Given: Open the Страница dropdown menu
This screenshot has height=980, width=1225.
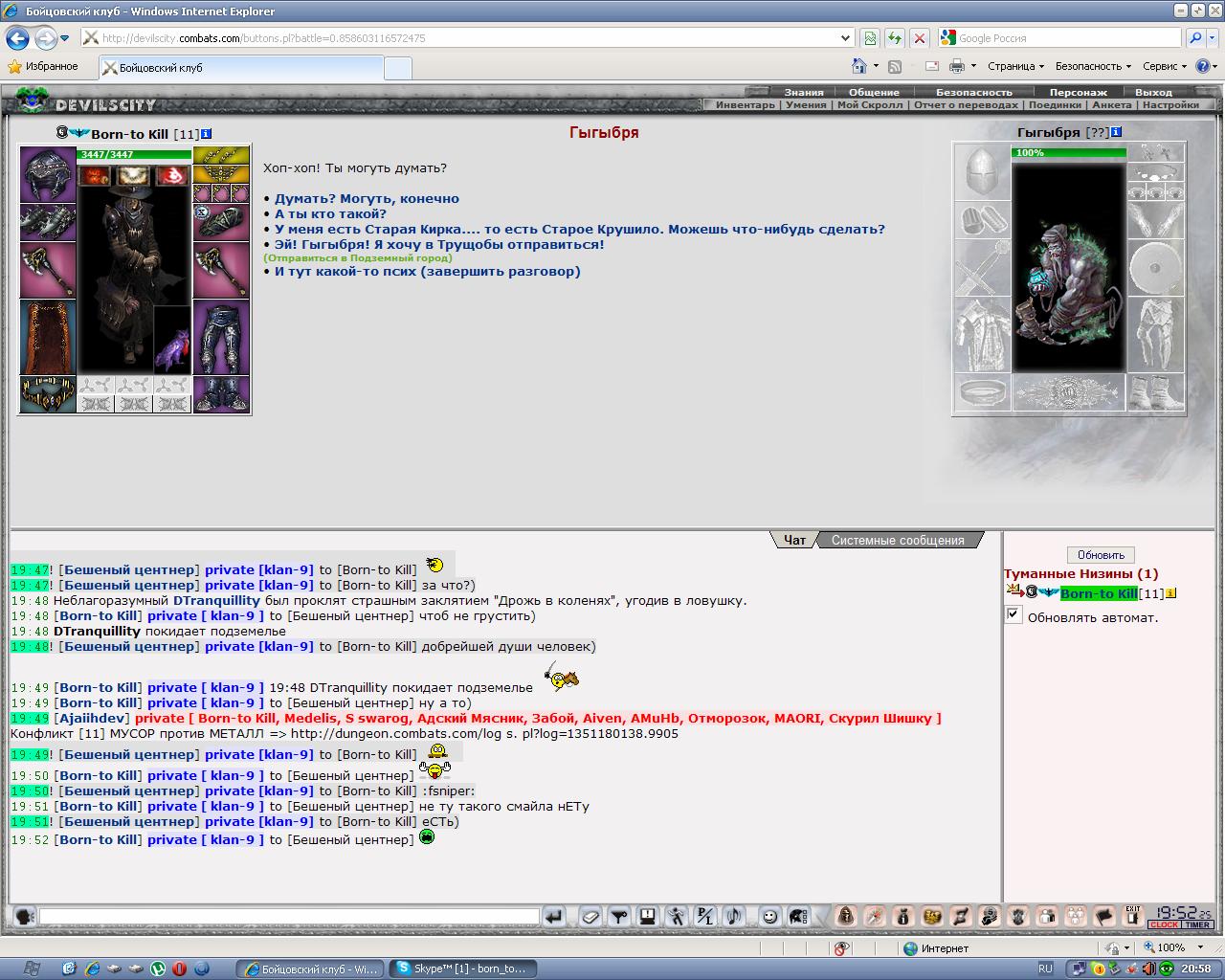Looking at the screenshot, I should 1015,66.
